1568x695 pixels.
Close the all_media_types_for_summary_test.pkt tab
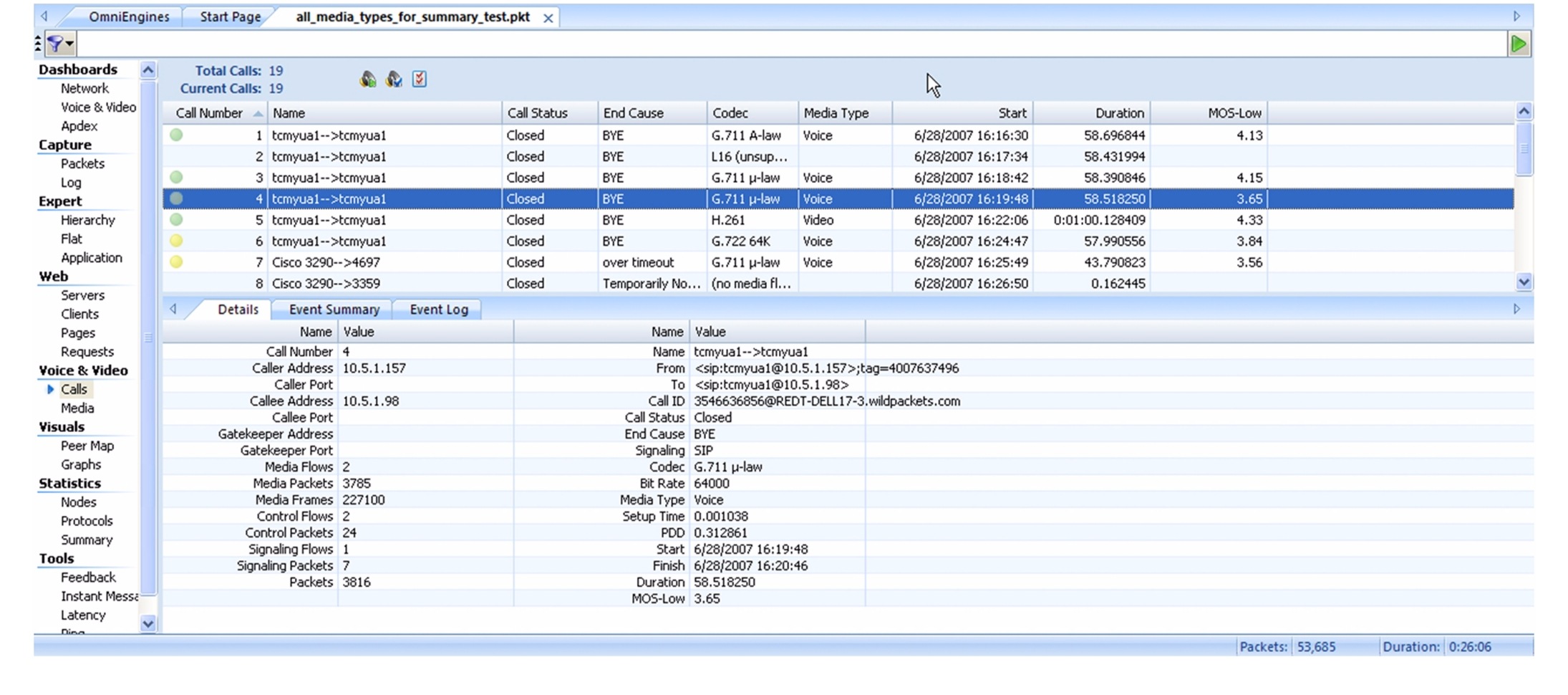click(x=548, y=18)
